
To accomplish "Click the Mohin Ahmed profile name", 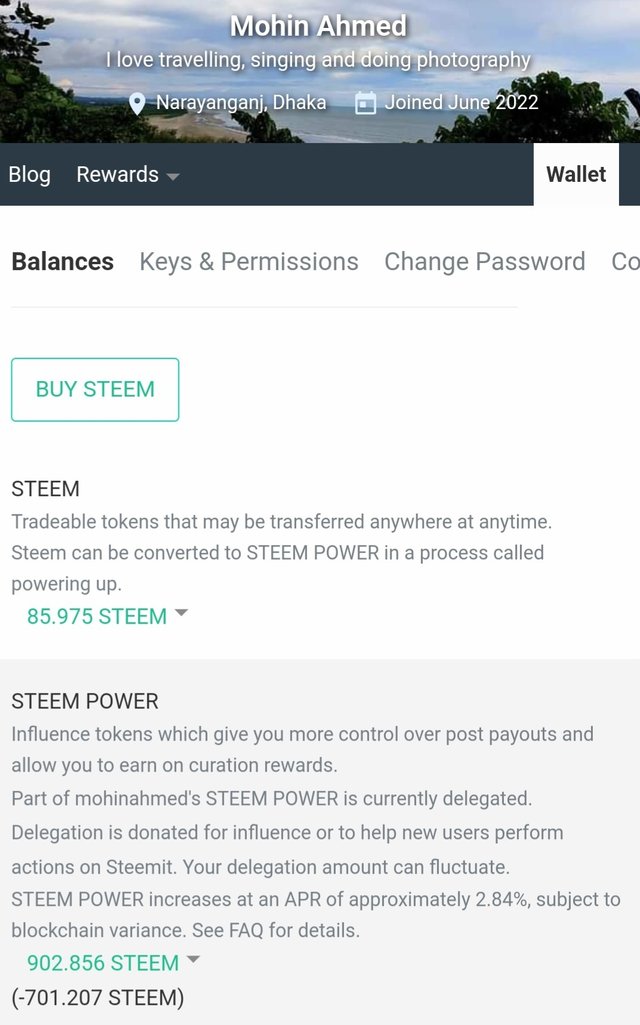I will (x=318, y=26).
